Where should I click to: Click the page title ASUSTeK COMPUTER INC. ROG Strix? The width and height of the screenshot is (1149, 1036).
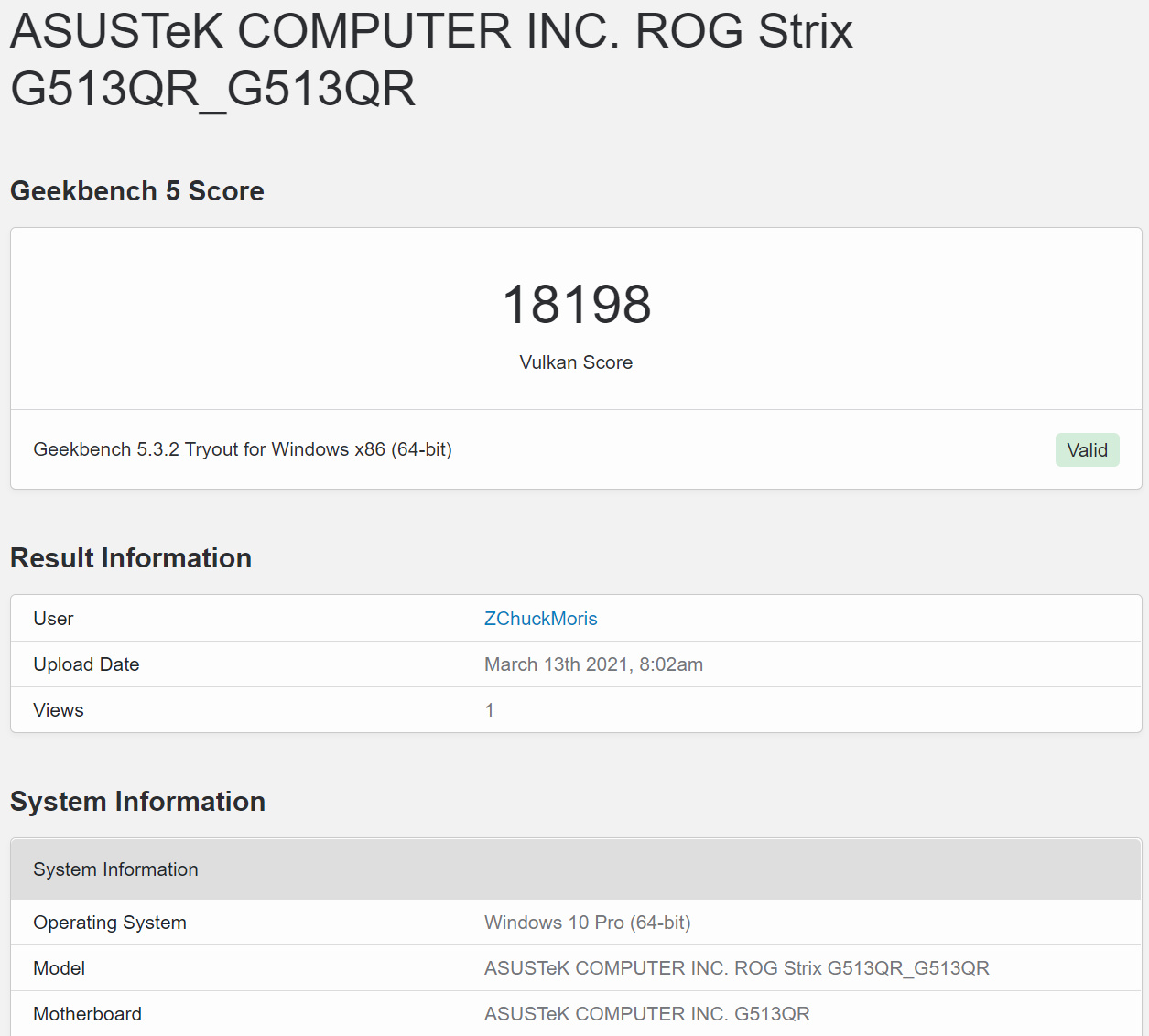click(x=431, y=59)
